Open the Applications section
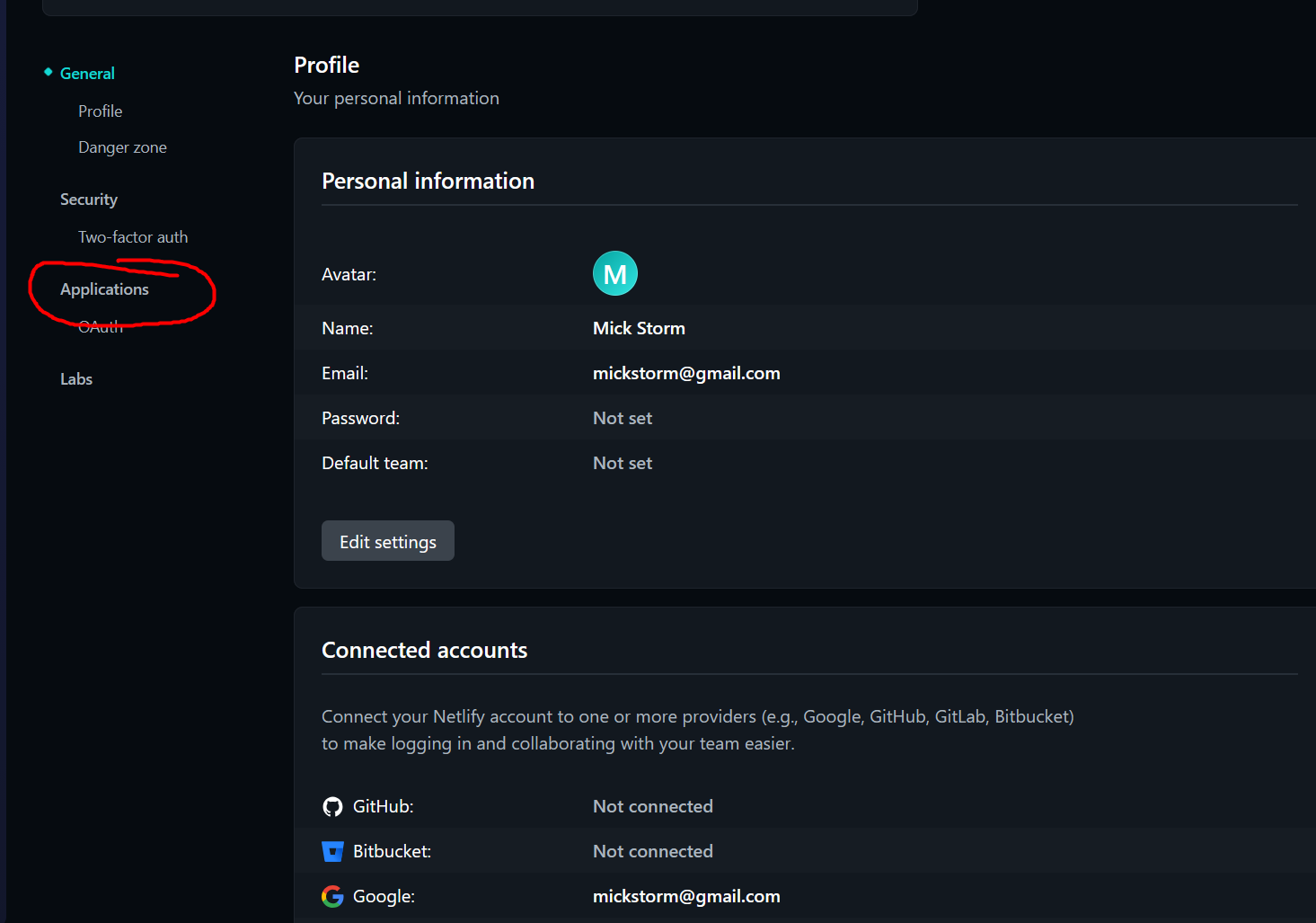 pos(104,289)
